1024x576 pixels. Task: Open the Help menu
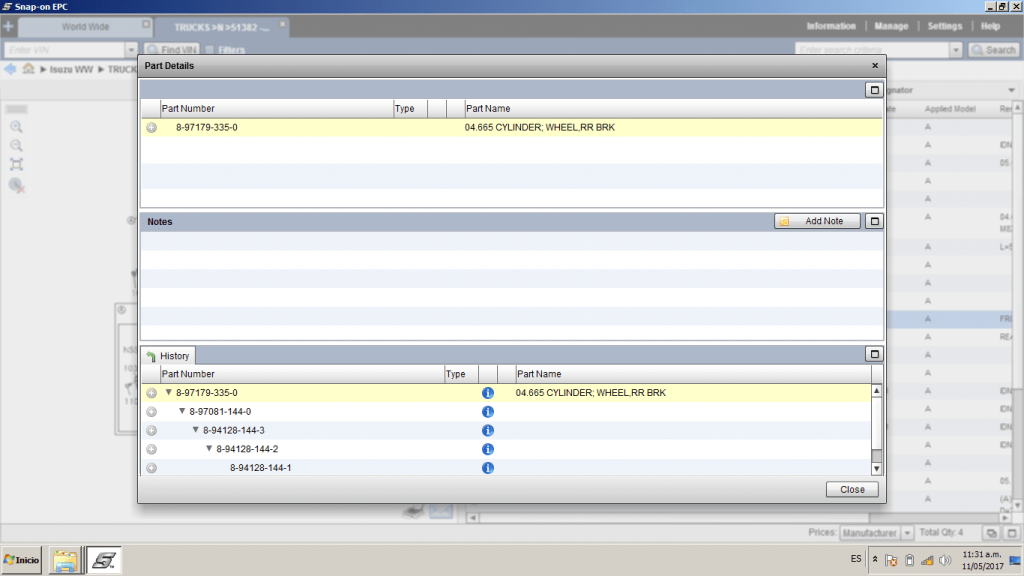[990, 26]
